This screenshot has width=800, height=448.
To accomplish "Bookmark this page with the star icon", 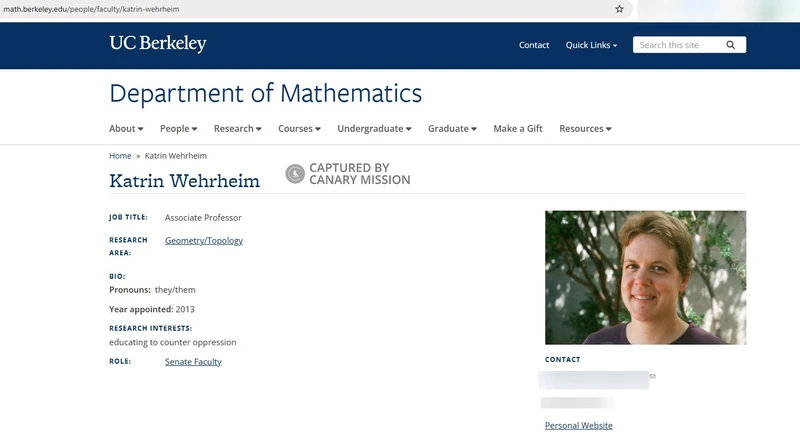I will 619,9.
